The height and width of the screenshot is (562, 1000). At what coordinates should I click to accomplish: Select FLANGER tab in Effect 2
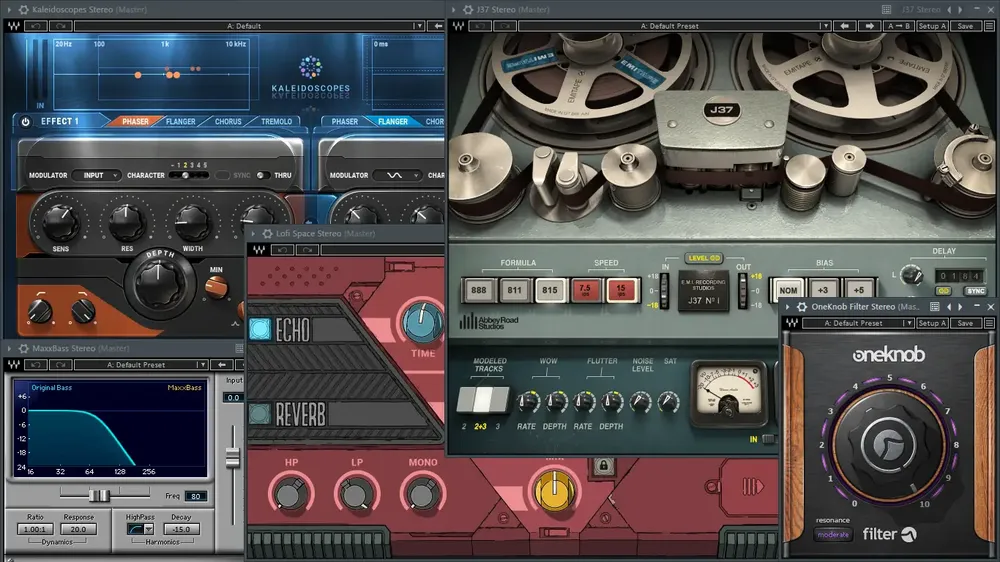[393, 121]
